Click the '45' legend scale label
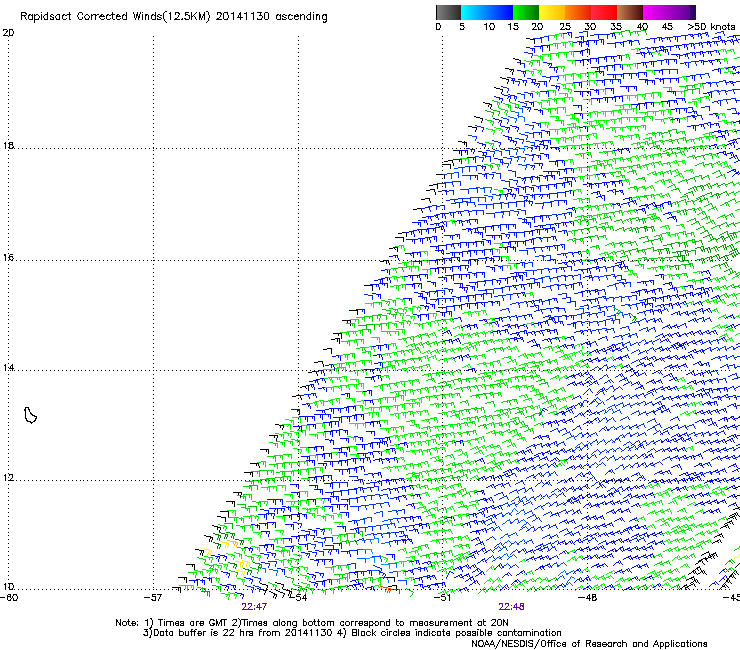 (x=667, y=27)
